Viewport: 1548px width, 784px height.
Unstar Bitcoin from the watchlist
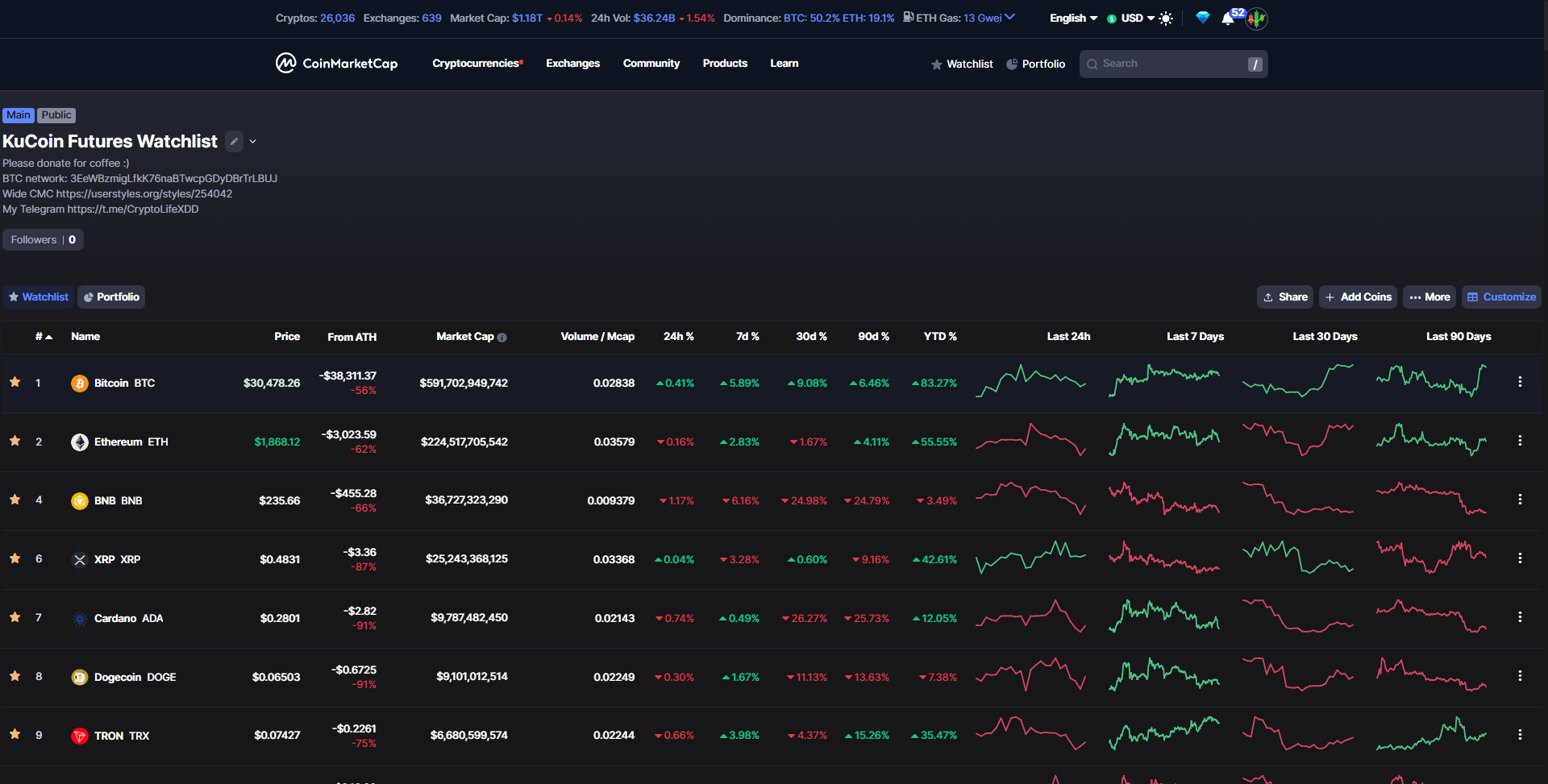click(14, 383)
